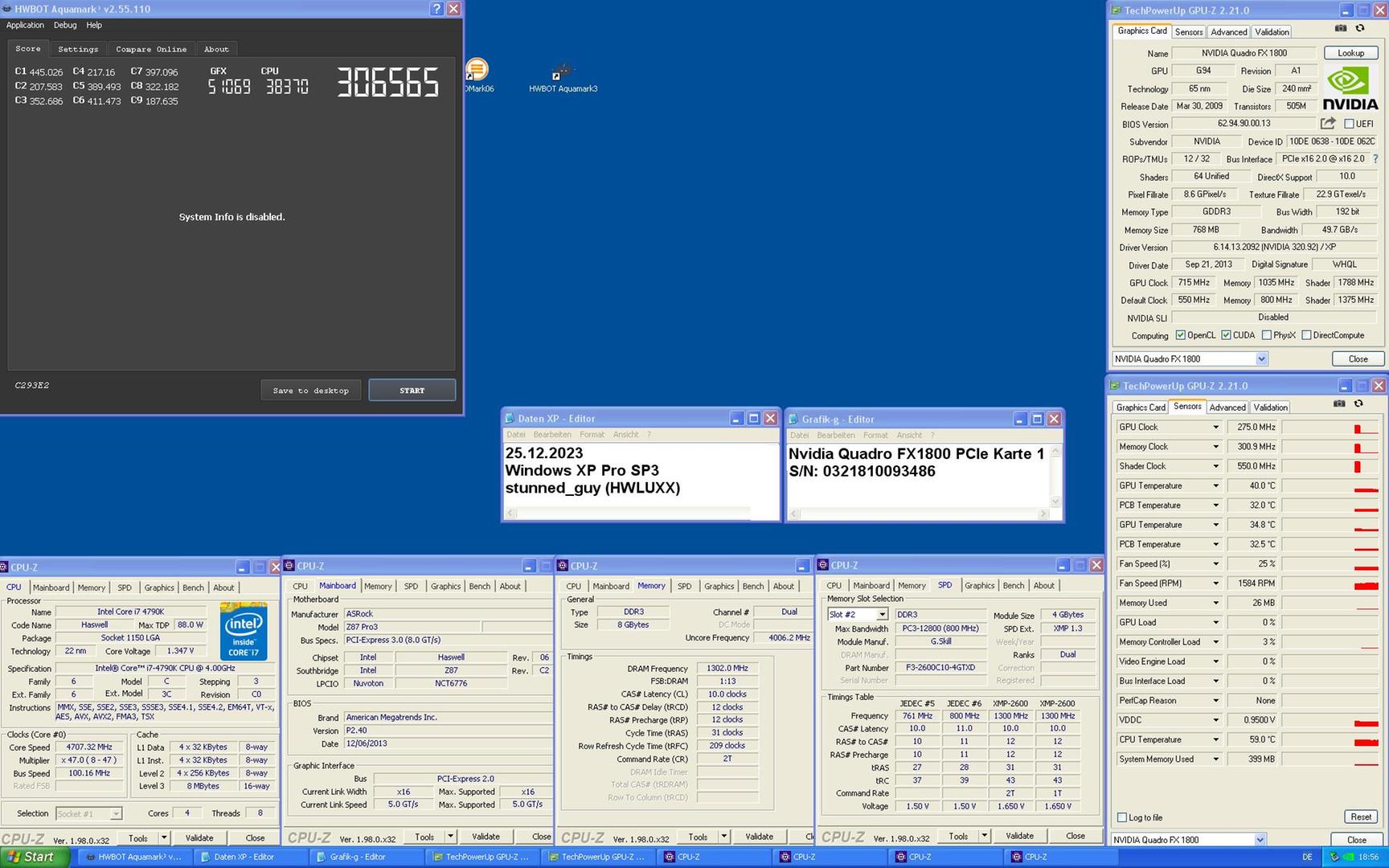The width and height of the screenshot is (1389, 868).
Task: Switch to the Settings tab in HWBOT Aquamark
Action: pyautogui.click(x=78, y=49)
